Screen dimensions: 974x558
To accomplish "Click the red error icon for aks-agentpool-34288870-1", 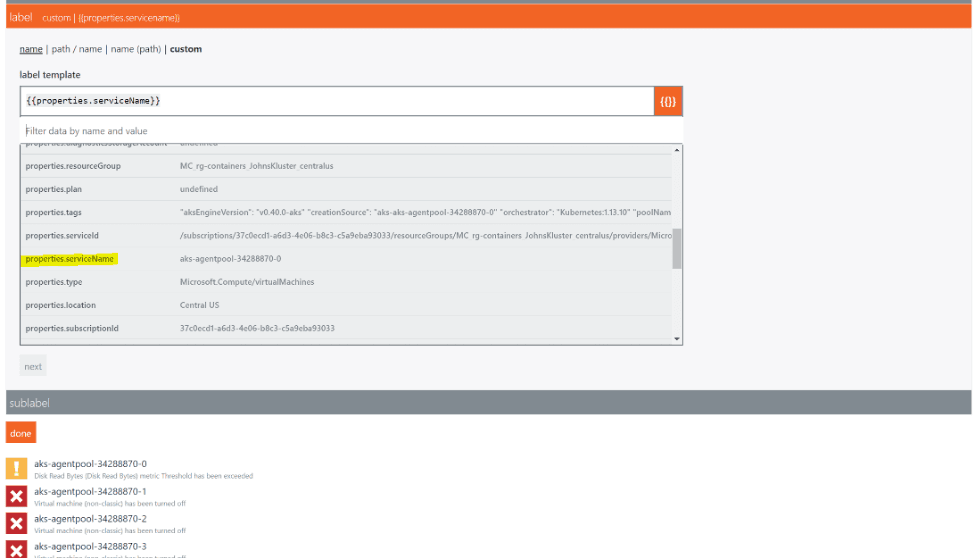I will pyautogui.click(x=17, y=496).
